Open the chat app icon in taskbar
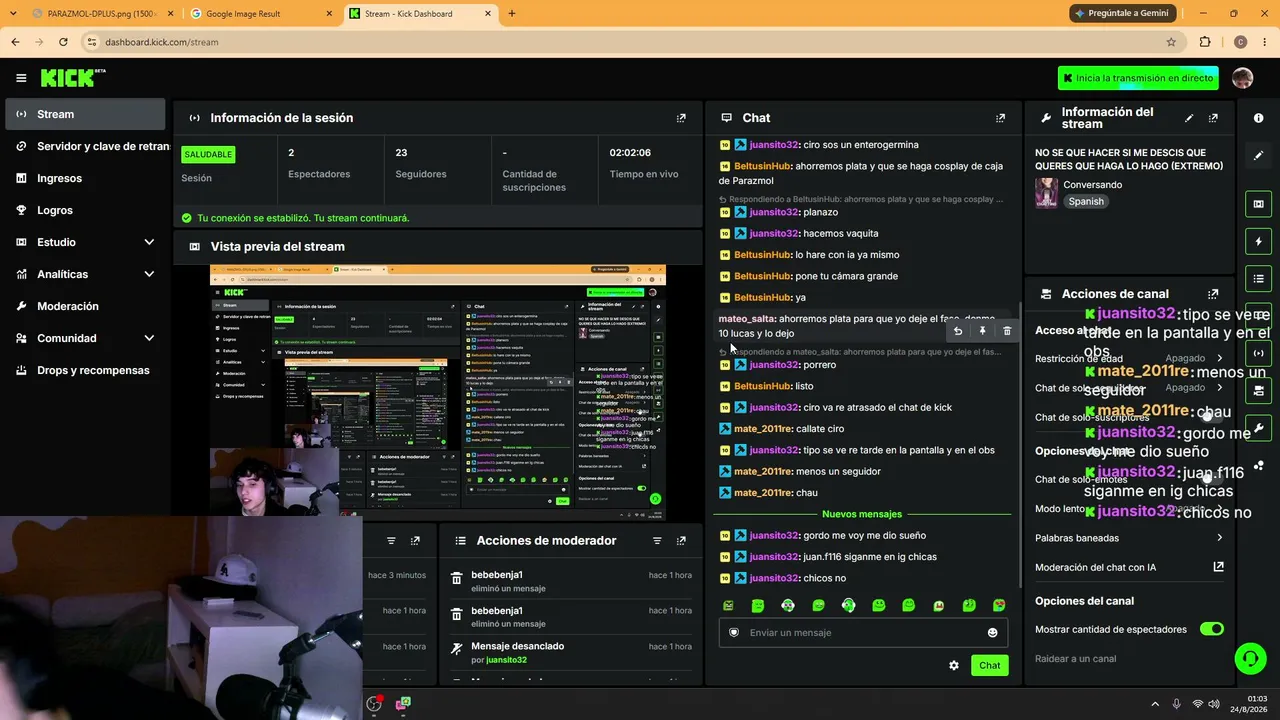Viewport: 1280px width, 720px height. (x=403, y=704)
